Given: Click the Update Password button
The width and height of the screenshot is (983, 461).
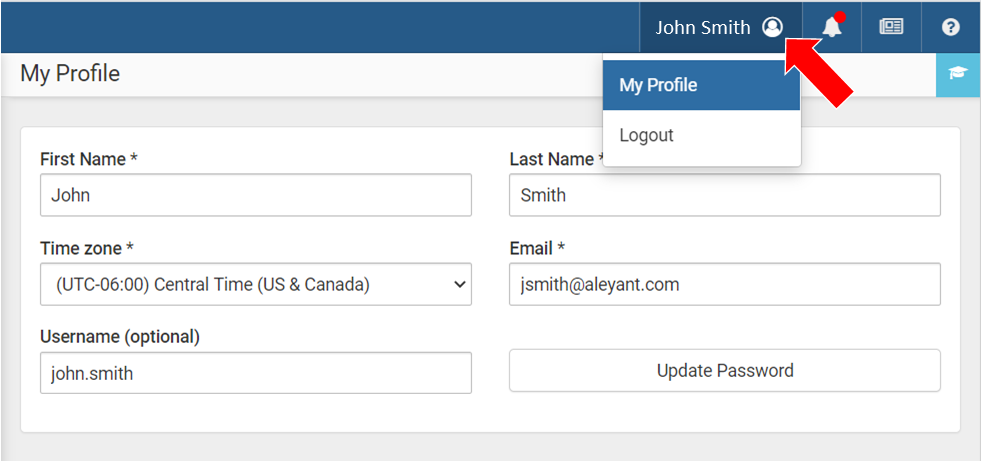Looking at the screenshot, I should coord(725,371).
